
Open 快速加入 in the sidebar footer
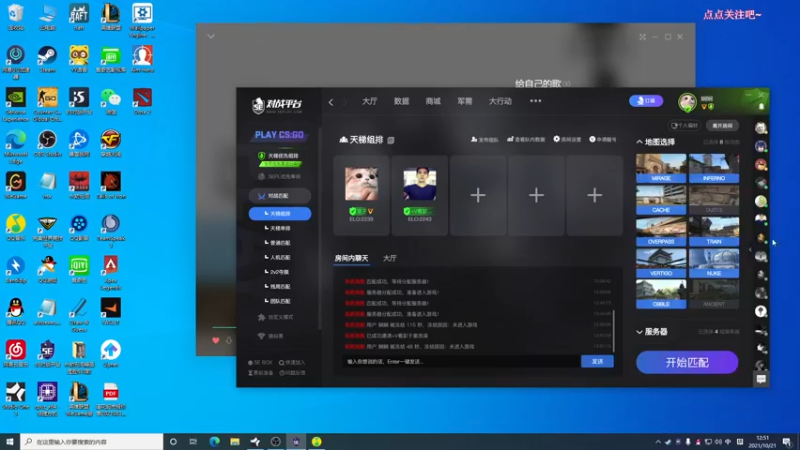pyautogui.click(x=292, y=362)
